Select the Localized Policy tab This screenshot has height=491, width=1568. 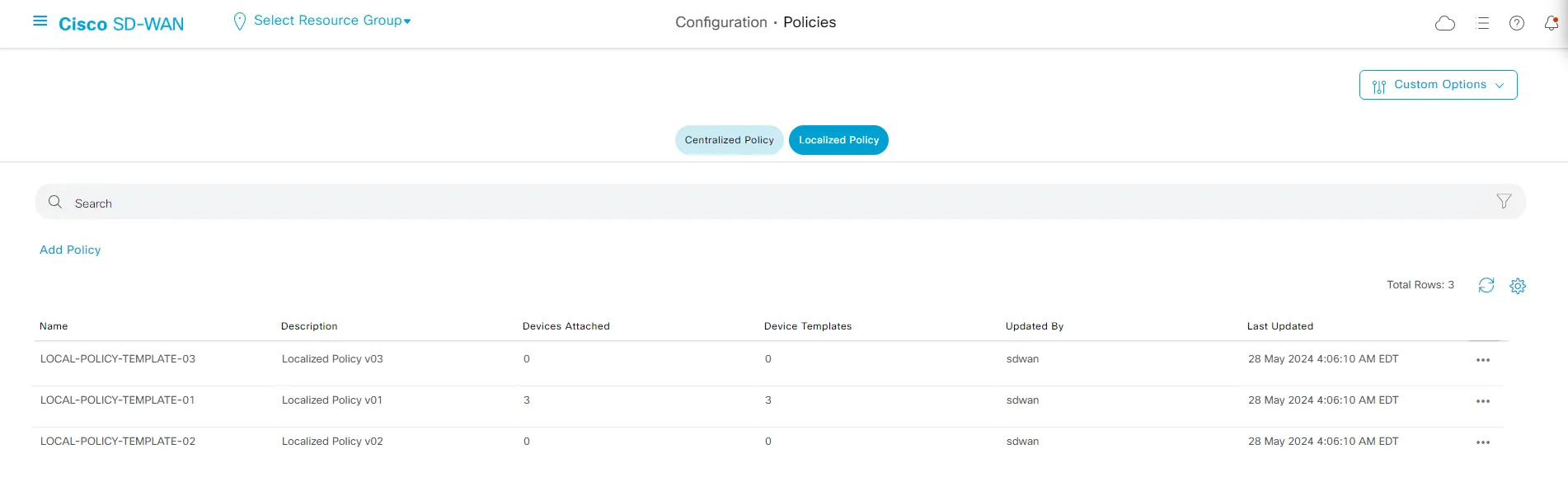[838, 140]
